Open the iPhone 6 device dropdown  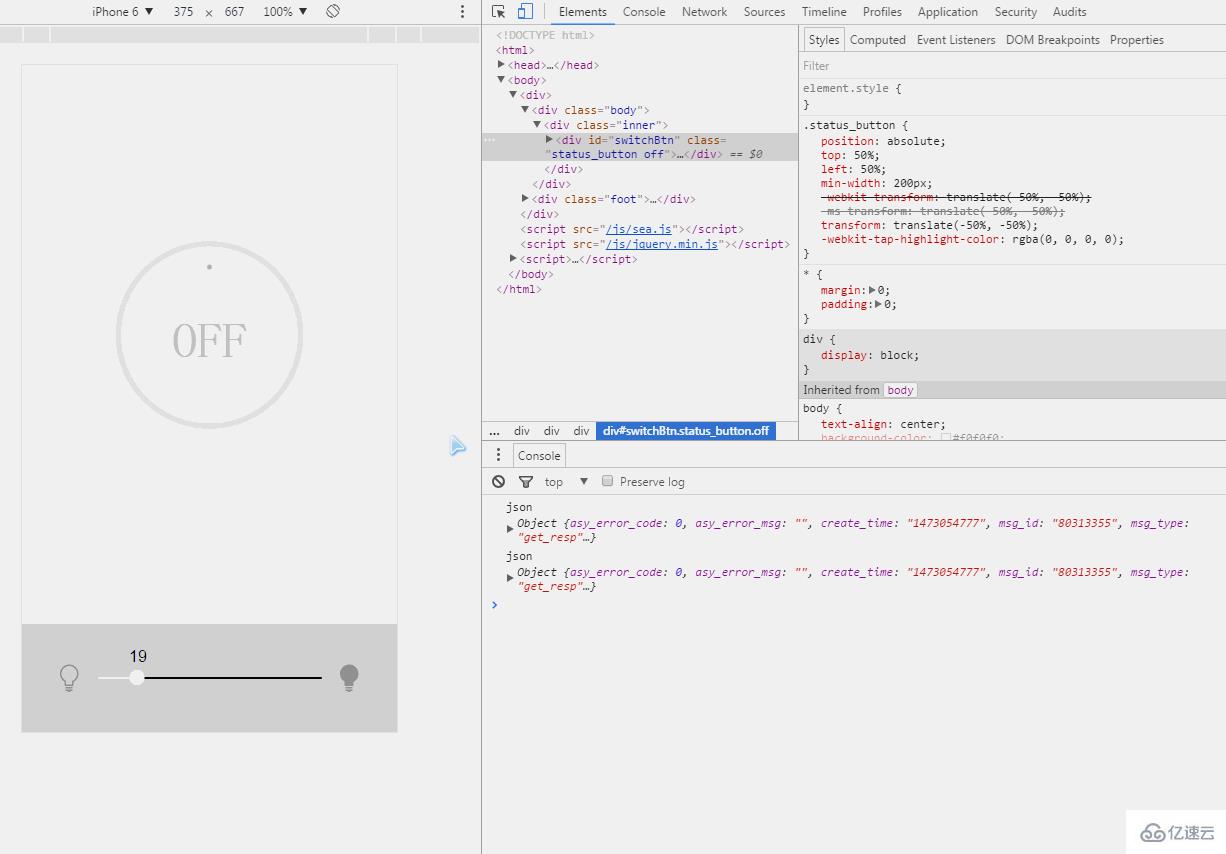pyautogui.click(x=123, y=11)
